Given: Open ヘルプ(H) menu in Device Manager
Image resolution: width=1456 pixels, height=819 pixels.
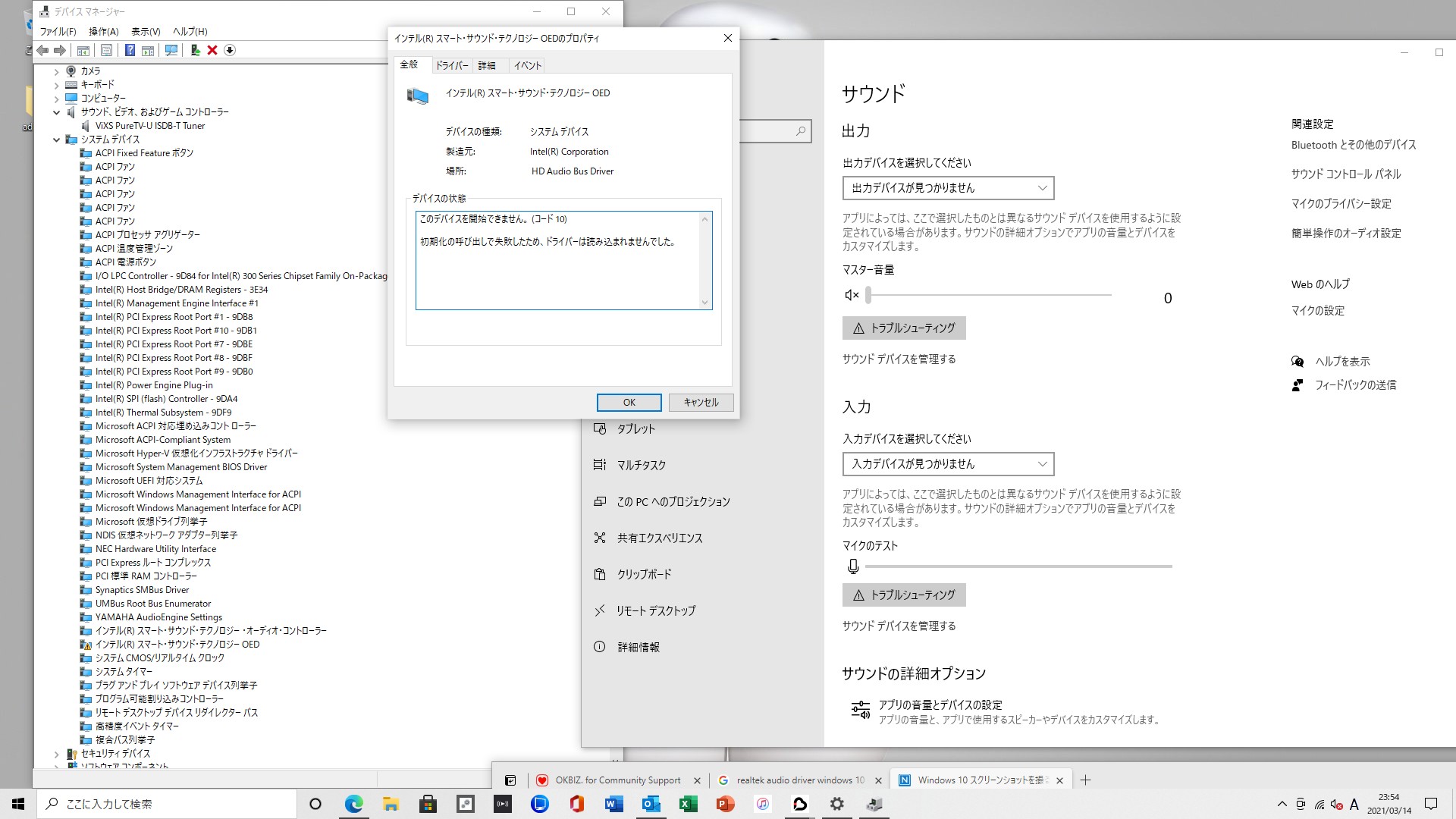Looking at the screenshot, I should tap(190, 31).
